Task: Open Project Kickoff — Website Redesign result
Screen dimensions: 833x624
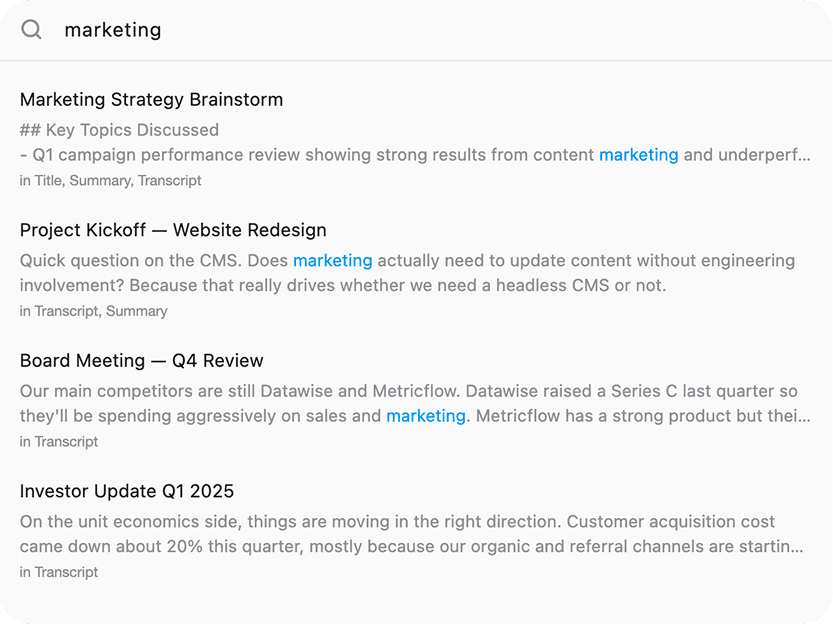Action: tap(173, 230)
